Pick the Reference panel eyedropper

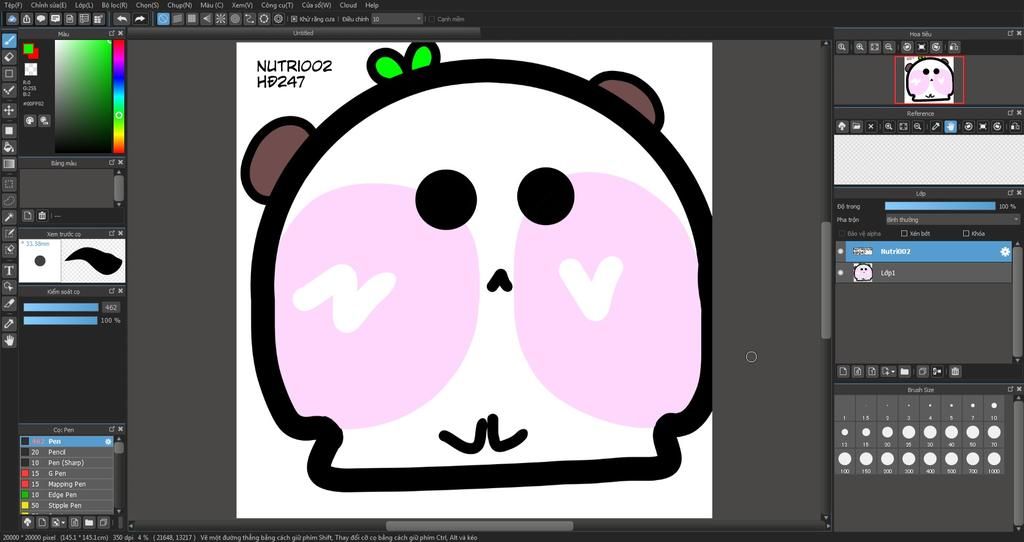(x=936, y=127)
